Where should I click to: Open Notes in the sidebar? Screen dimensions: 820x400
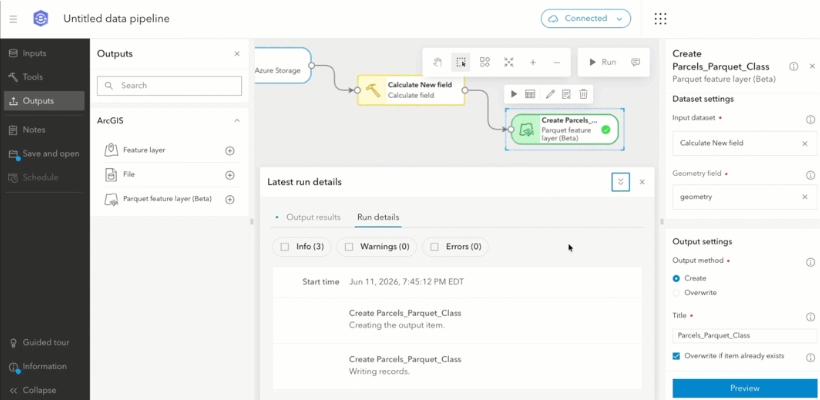click(x=44, y=130)
